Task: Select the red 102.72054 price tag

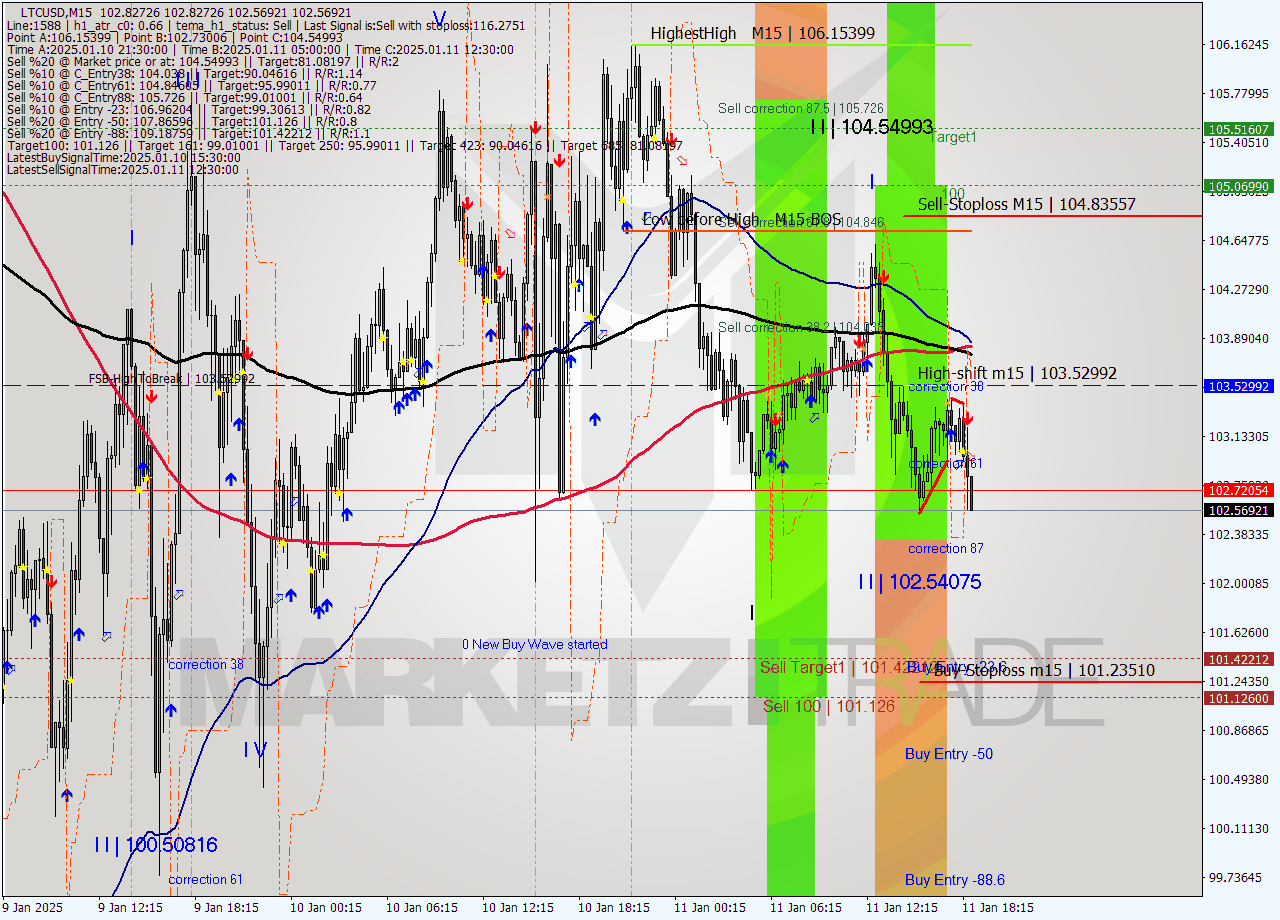Action: 1240,490
